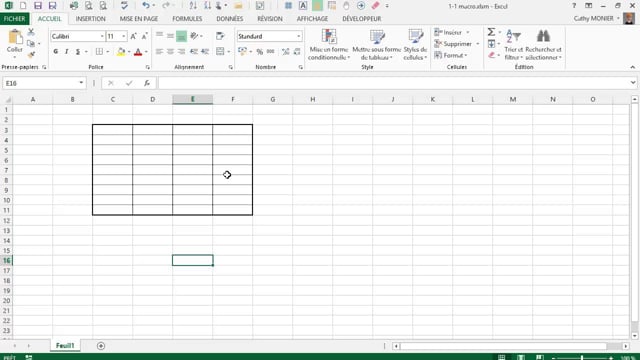Click the insert function fx icon
640x360 pixels.
147,83
